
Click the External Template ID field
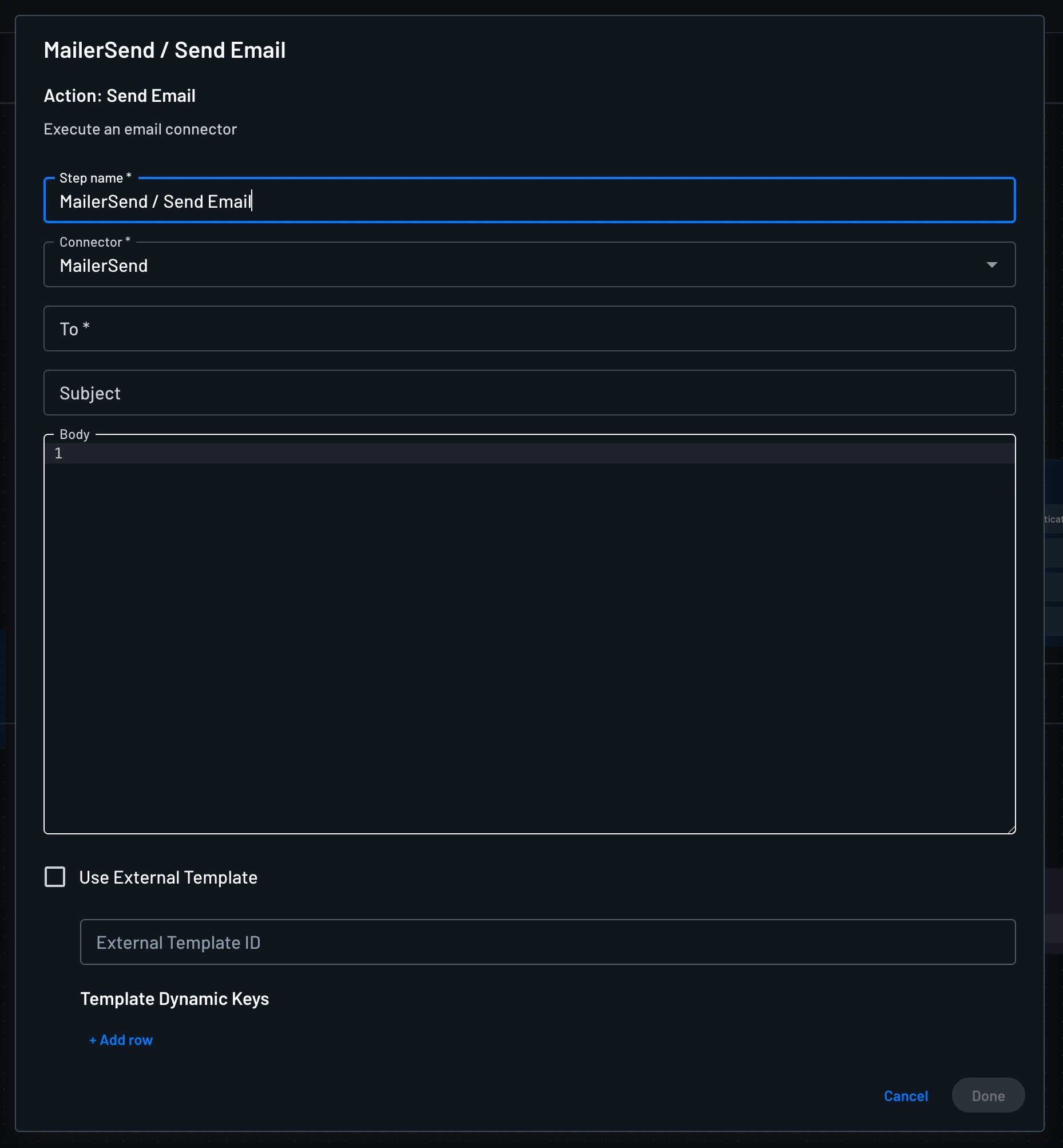(546, 942)
